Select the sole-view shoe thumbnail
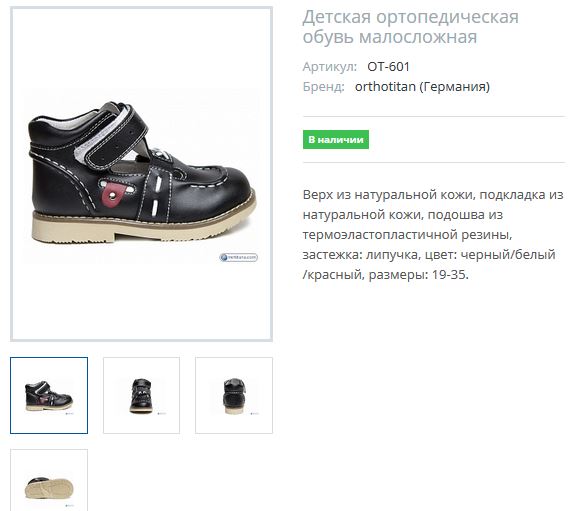Screen dimensions: 583x511 coord(49,480)
